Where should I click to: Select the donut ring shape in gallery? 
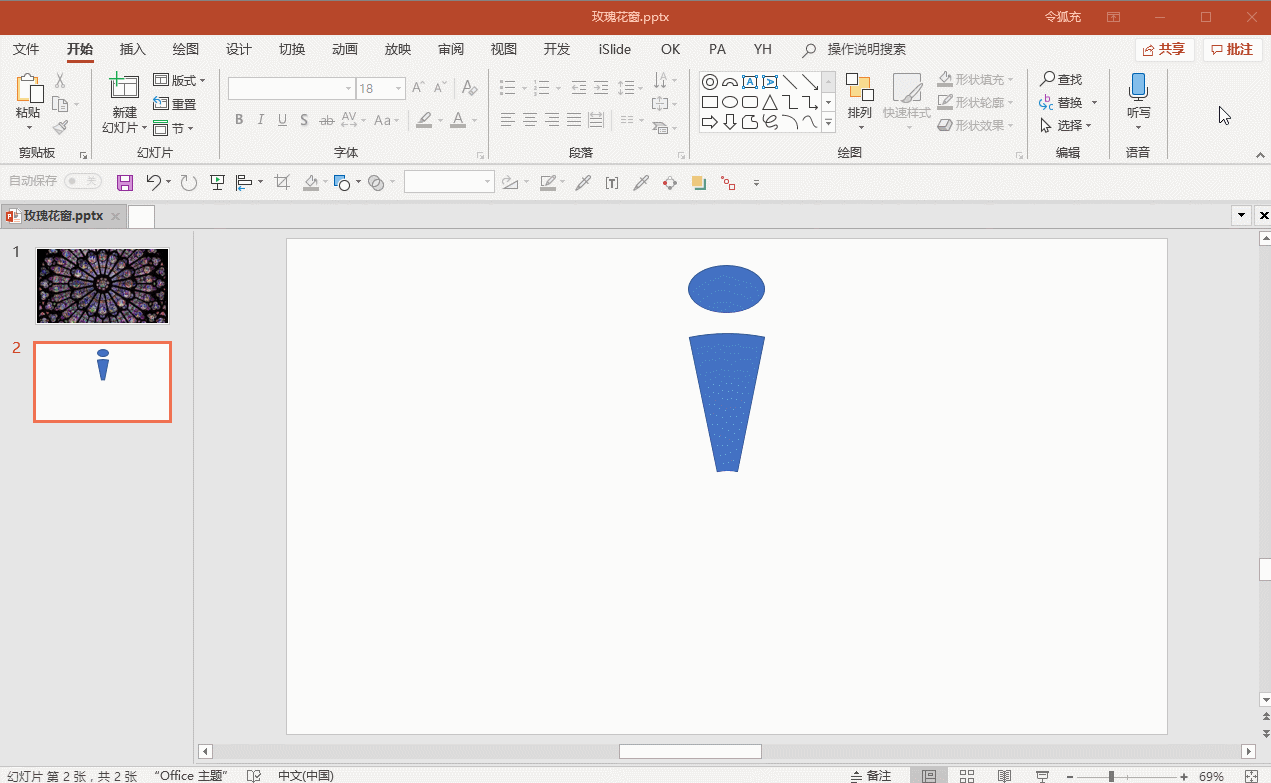pyautogui.click(x=710, y=82)
